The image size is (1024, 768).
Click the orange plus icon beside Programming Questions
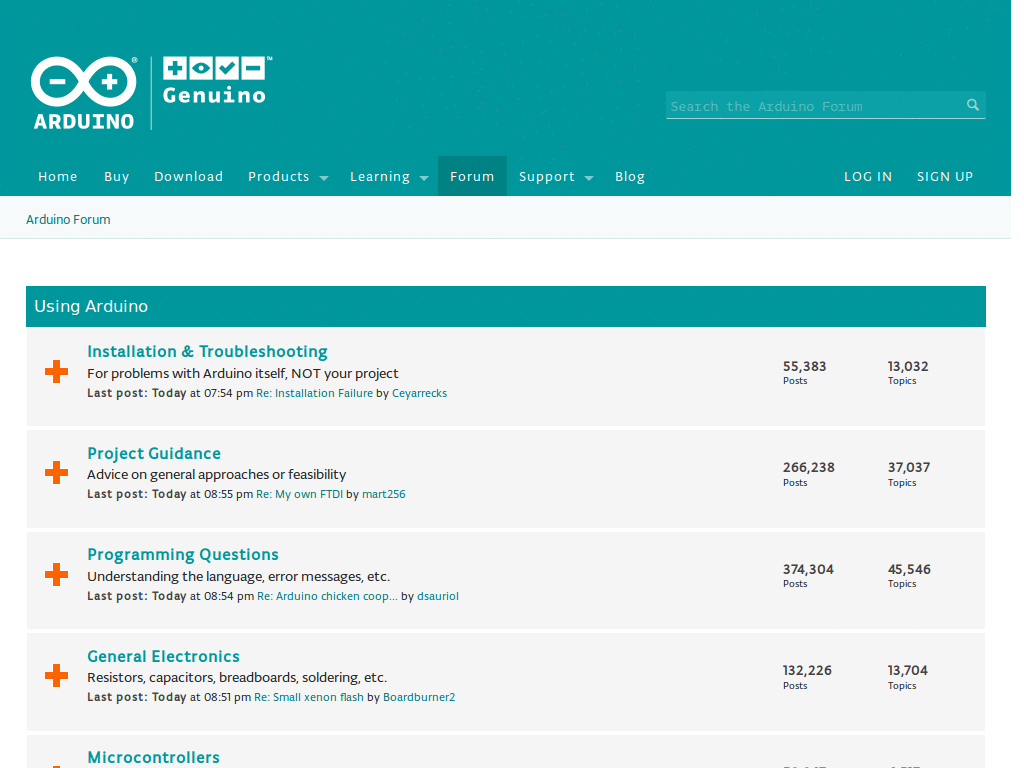(55, 574)
